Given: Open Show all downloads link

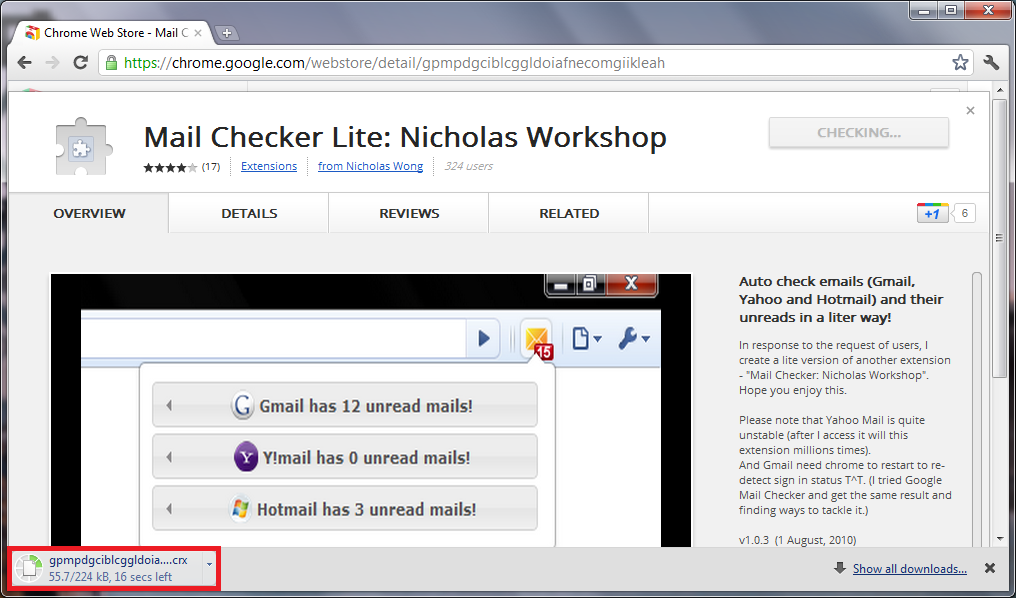Looking at the screenshot, I should (x=910, y=569).
